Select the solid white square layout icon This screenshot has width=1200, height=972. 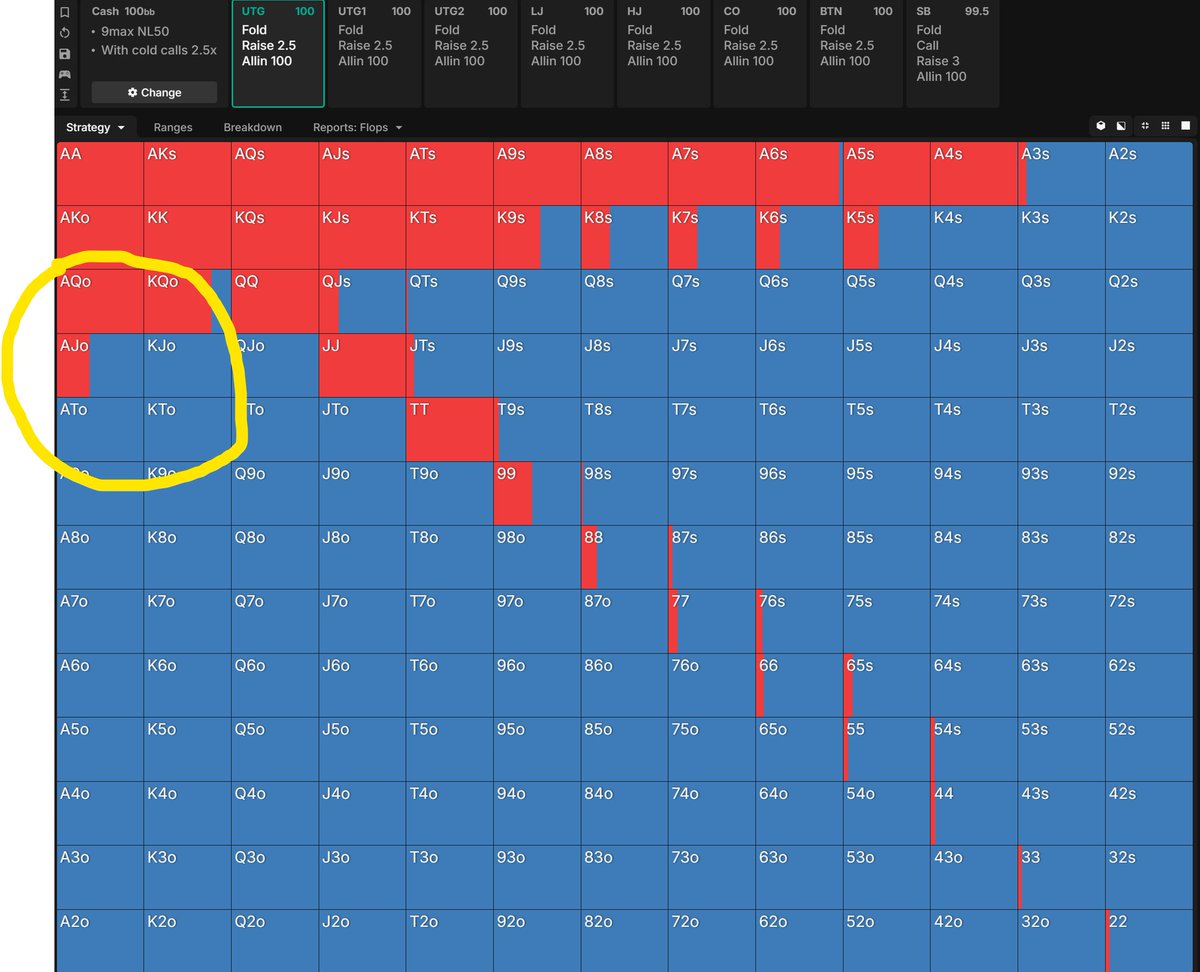1186,126
